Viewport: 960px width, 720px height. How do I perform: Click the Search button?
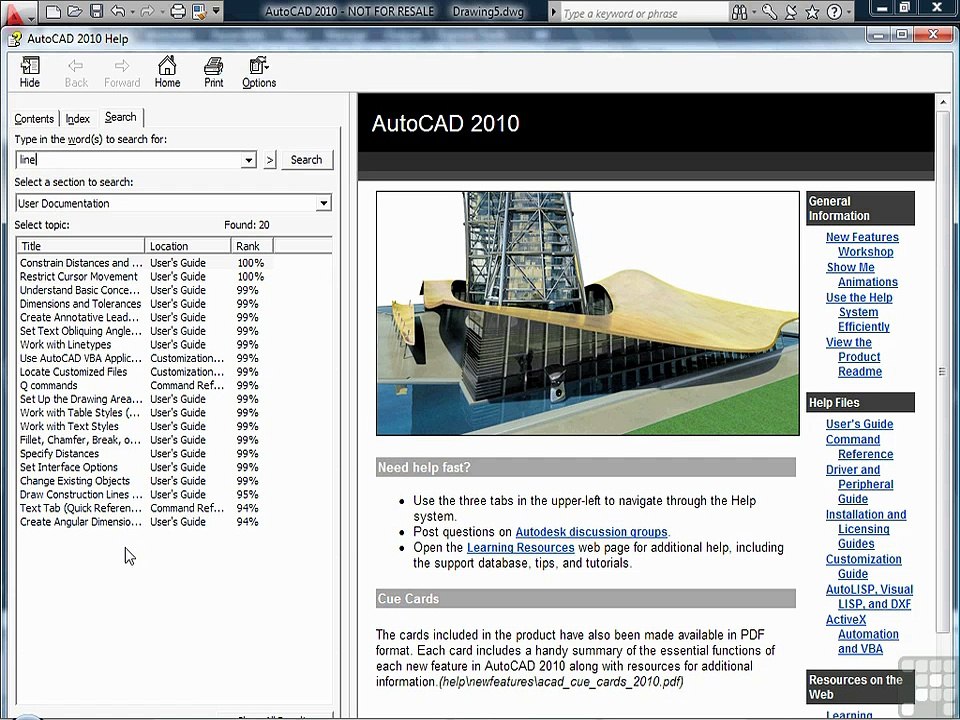[x=307, y=160]
